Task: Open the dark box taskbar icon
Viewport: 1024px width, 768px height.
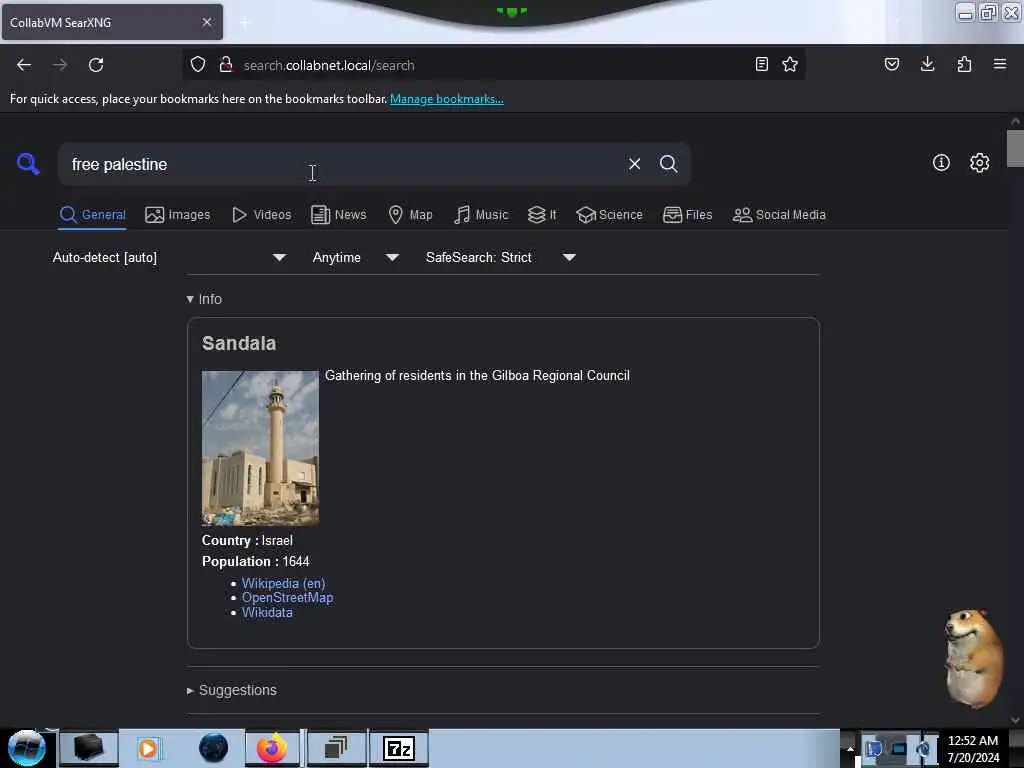Action: 89,748
